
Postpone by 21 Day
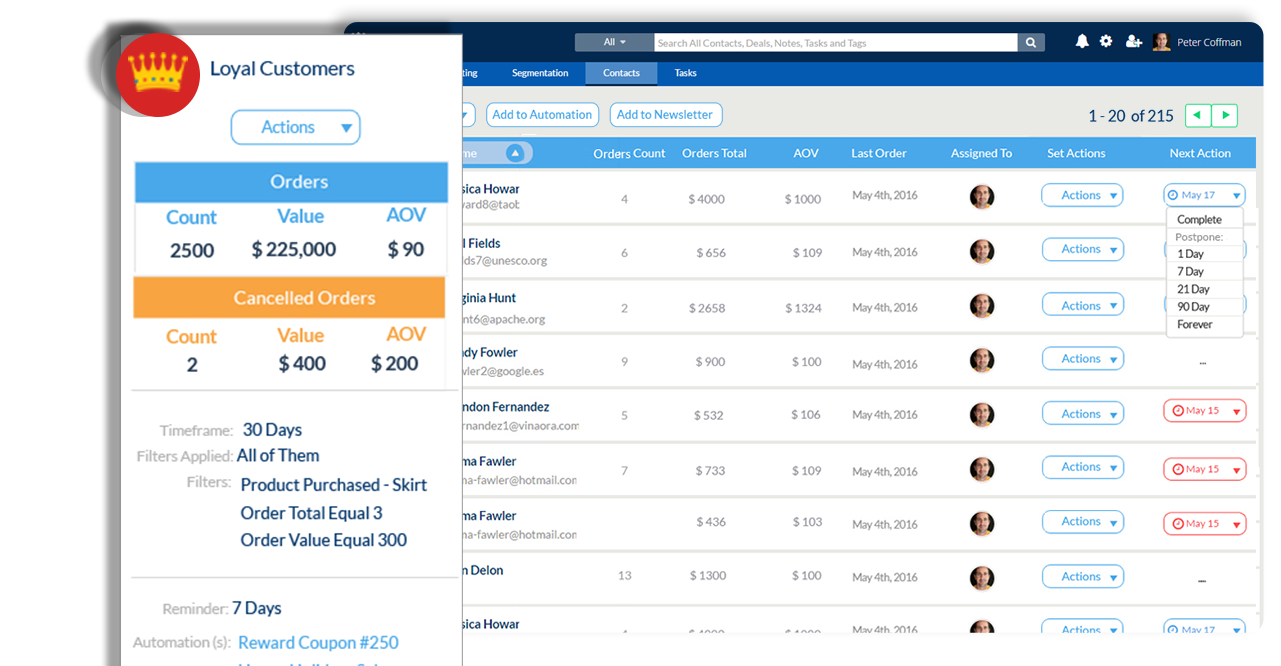1193,289
